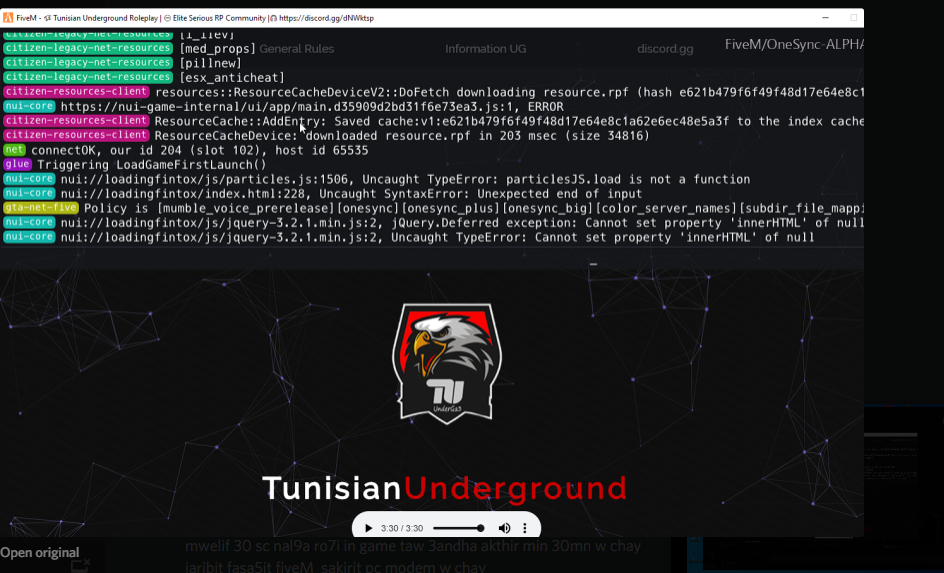Screen dimensions: 944x573
Task: Click 'Uncaught TypeError: Cannot set property' last line
Action: point(437,237)
